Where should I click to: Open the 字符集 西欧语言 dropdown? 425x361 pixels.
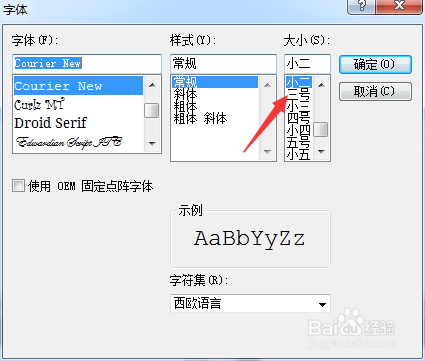[x=250, y=303]
